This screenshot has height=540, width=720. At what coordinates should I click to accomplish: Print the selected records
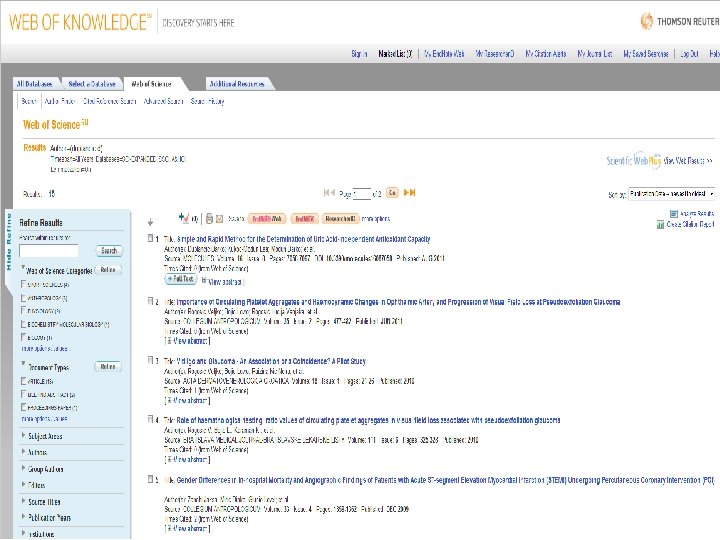click(x=209, y=219)
